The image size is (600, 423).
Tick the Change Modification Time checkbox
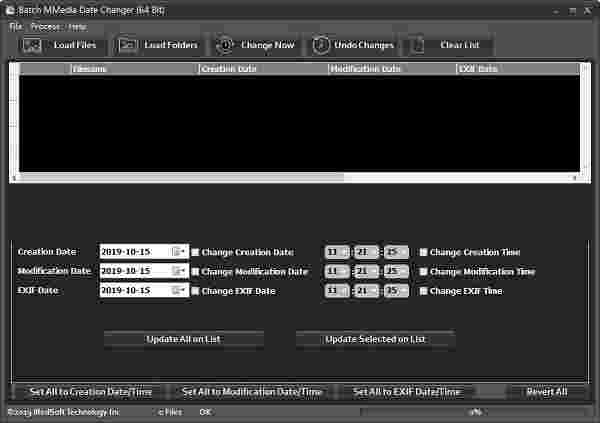[x=423, y=271]
